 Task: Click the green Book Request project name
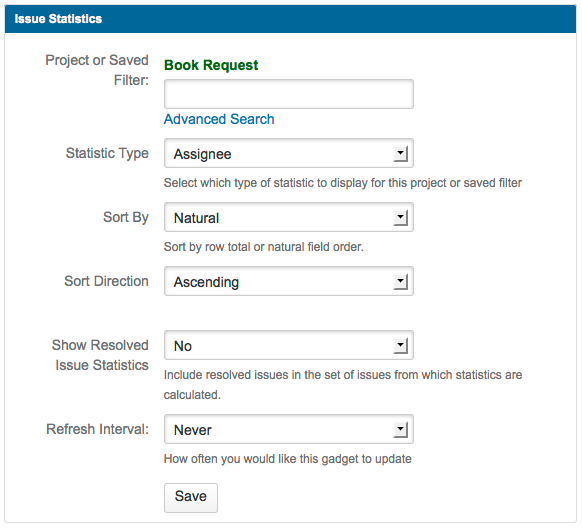[x=211, y=65]
